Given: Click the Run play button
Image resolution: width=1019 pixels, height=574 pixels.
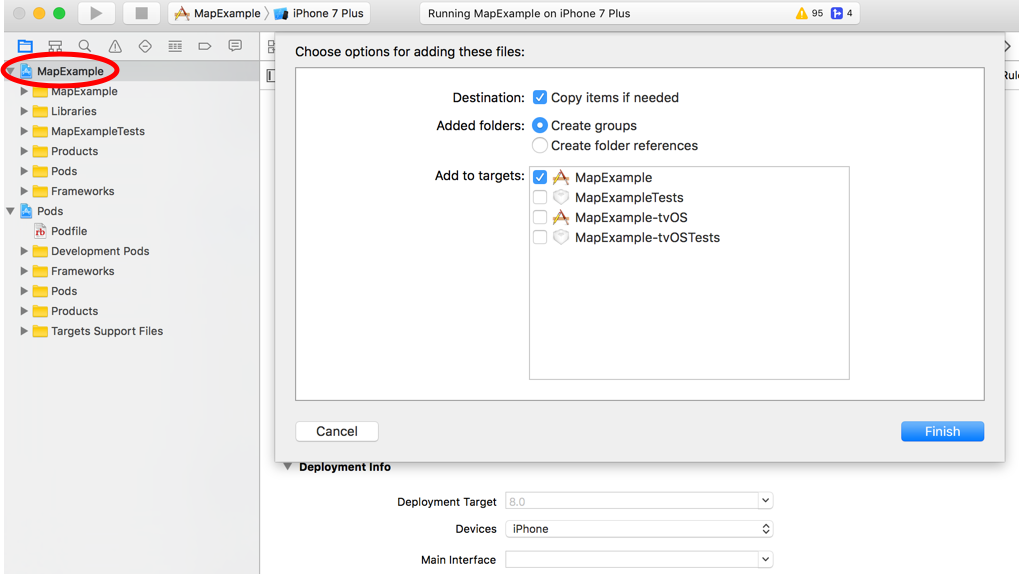Looking at the screenshot, I should coord(96,13).
